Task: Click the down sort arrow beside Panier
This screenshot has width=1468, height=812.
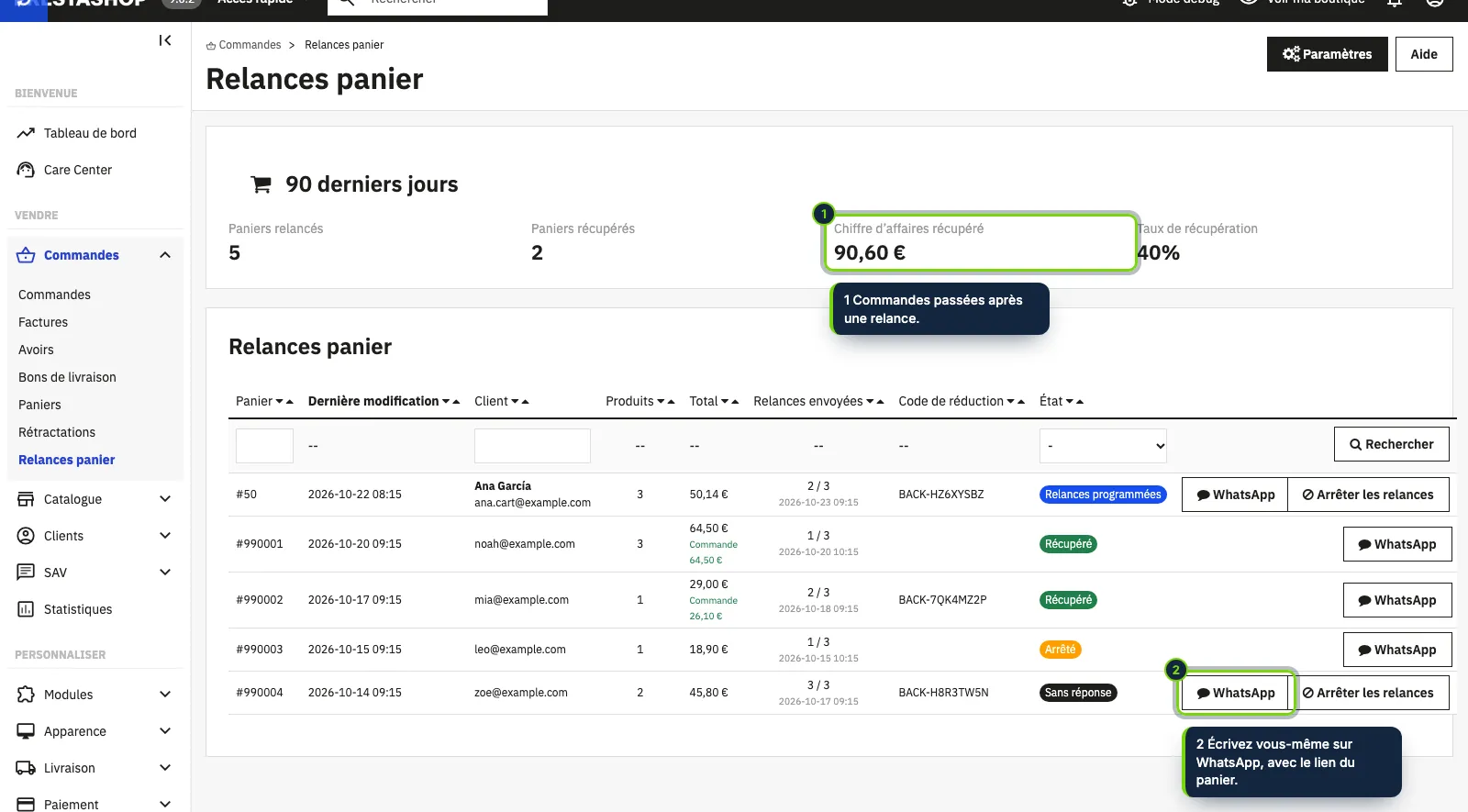Action: coord(279,402)
